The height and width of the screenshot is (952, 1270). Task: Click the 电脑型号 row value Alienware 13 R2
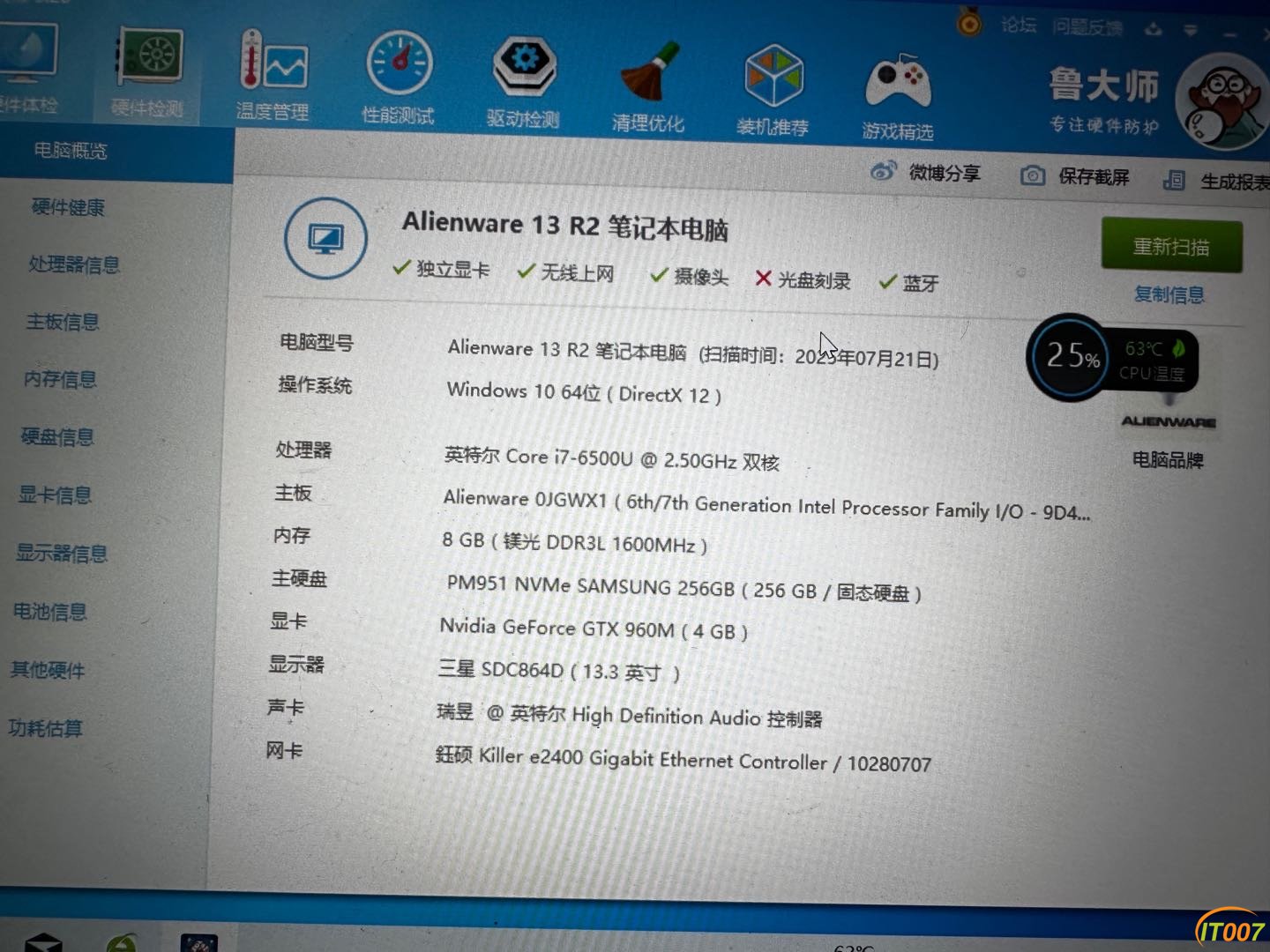click(693, 353)
